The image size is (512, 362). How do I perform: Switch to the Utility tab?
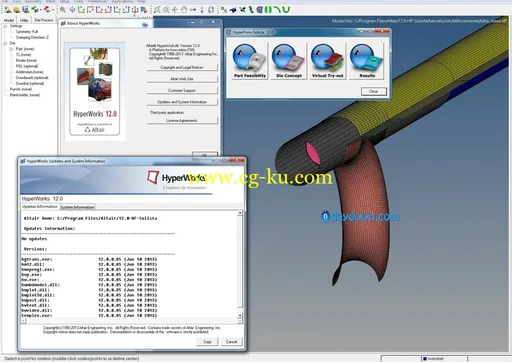24,20
